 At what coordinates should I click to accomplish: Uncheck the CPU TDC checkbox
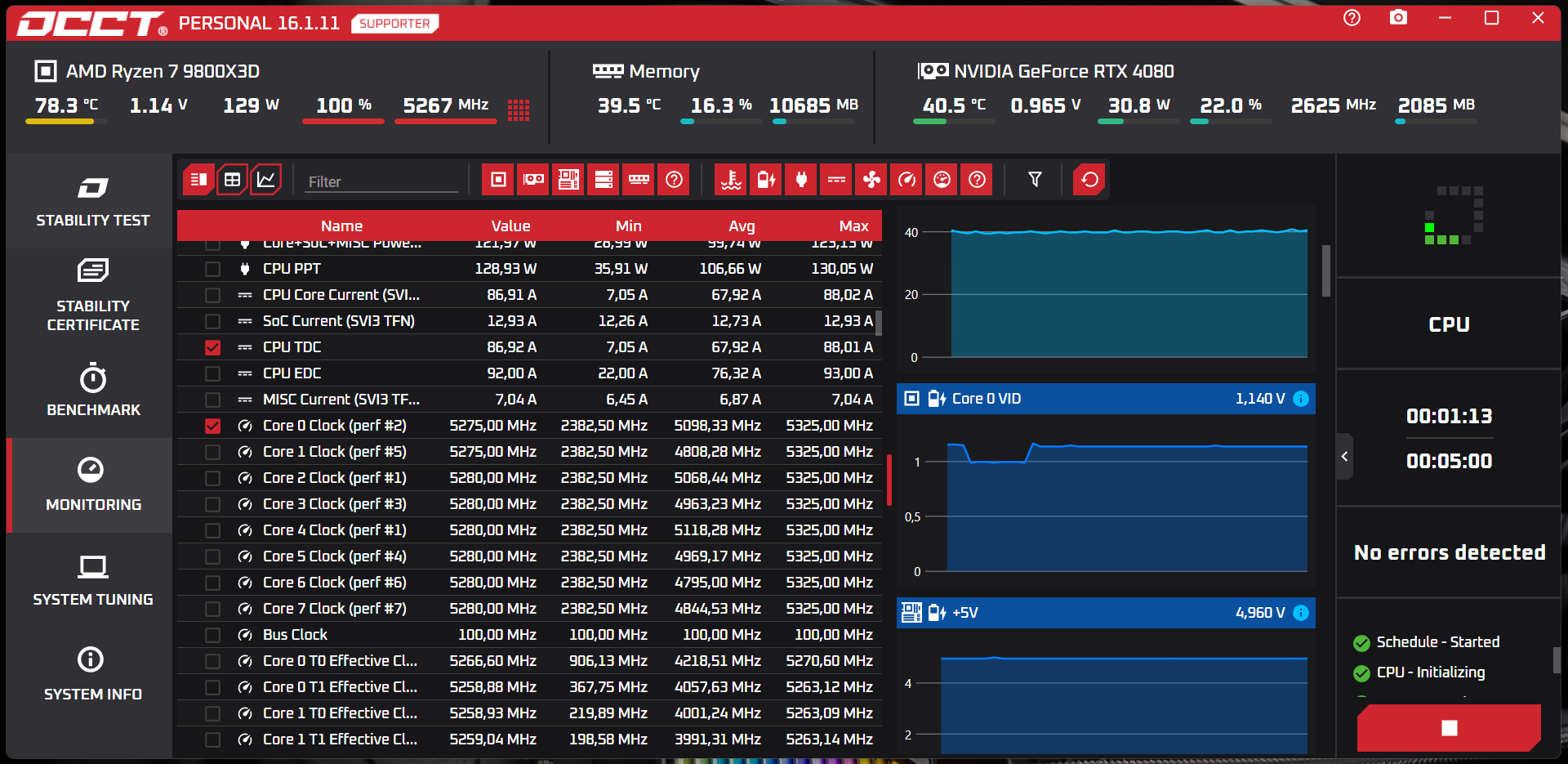(212, 347)
